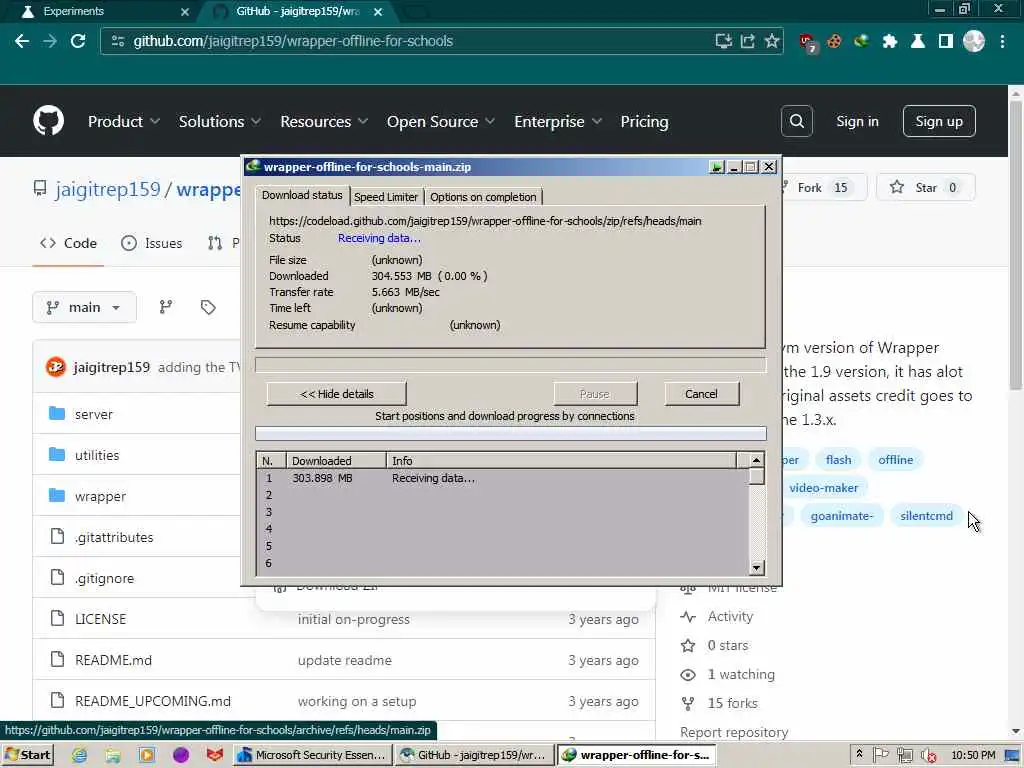Select the Download status tab
The image size is (1024, 768).
(x=302, y=195)
